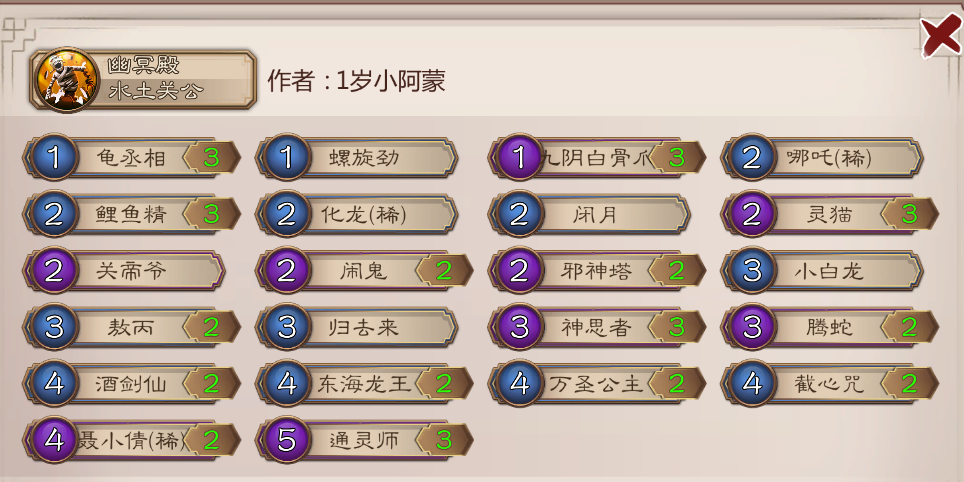This screenshot has height=482, width=964.
Task: Click the count badge on 闹鬼
Action: (x=444, y=270)
